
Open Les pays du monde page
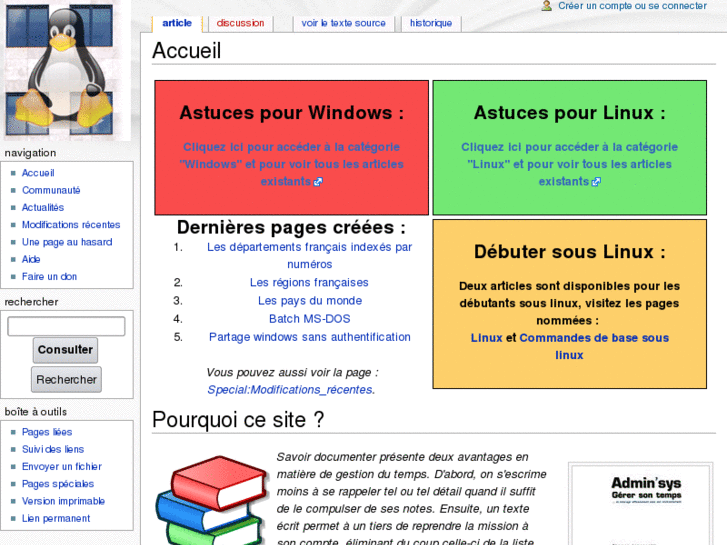[310, 301]
